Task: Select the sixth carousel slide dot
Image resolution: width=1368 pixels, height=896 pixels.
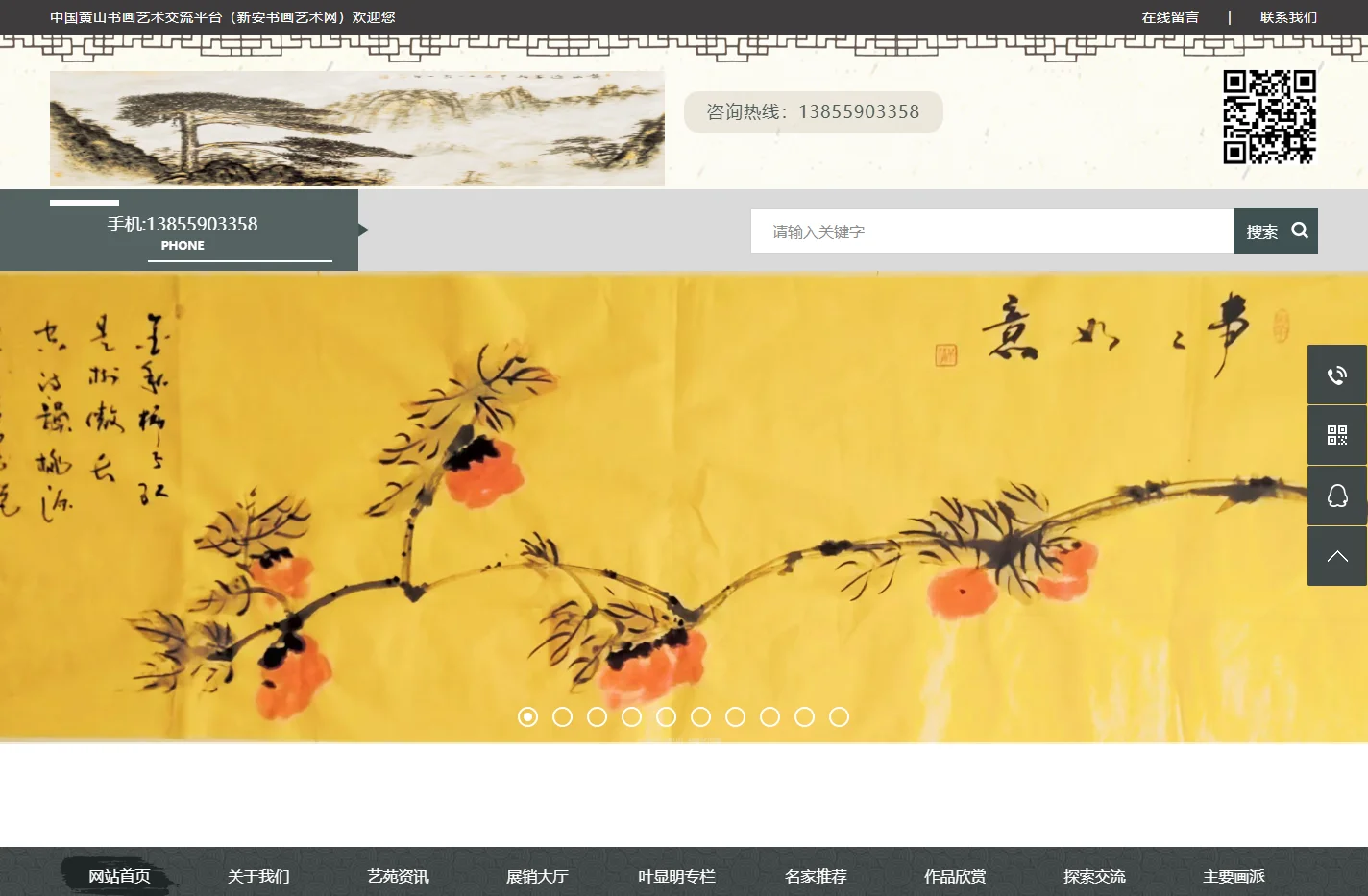Action: click(x=701, y=717)
